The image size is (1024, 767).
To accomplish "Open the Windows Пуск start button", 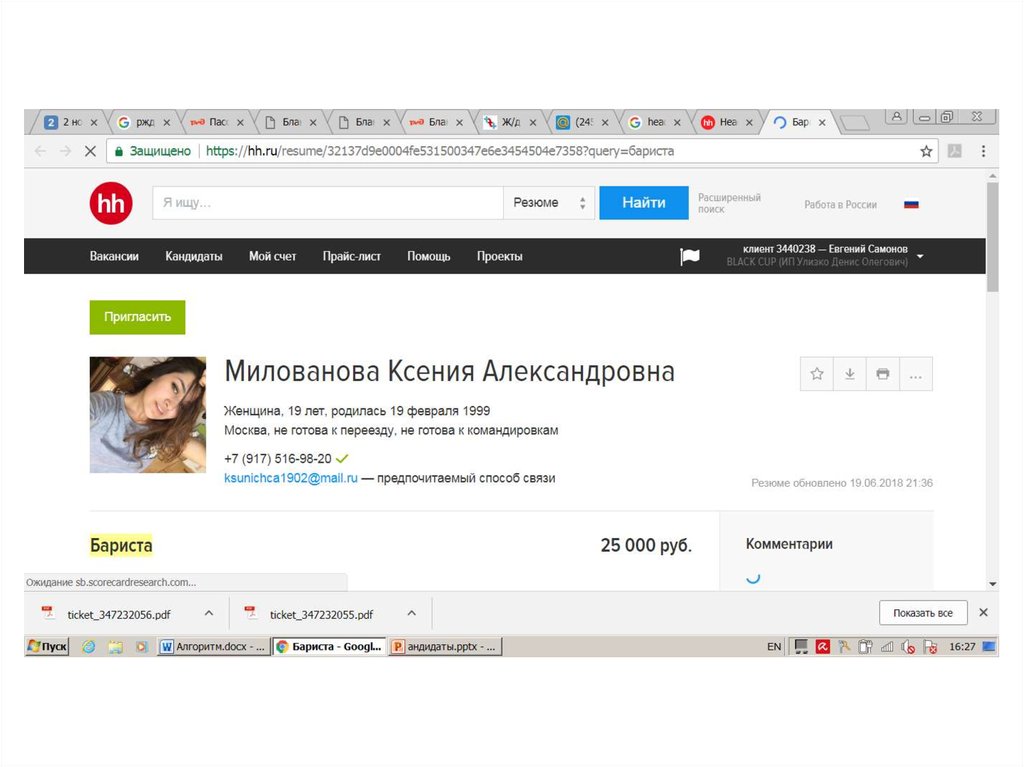I will click(47, 647).
